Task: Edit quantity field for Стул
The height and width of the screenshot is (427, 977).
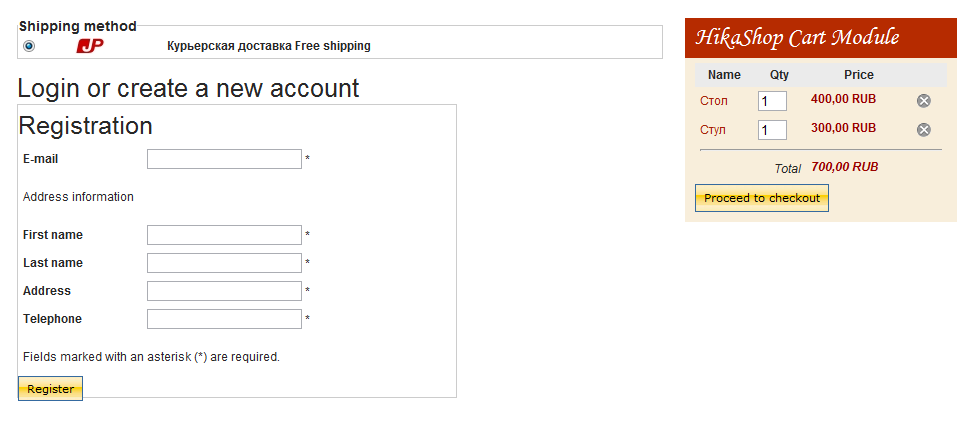Action: click(x=772, y=130)
